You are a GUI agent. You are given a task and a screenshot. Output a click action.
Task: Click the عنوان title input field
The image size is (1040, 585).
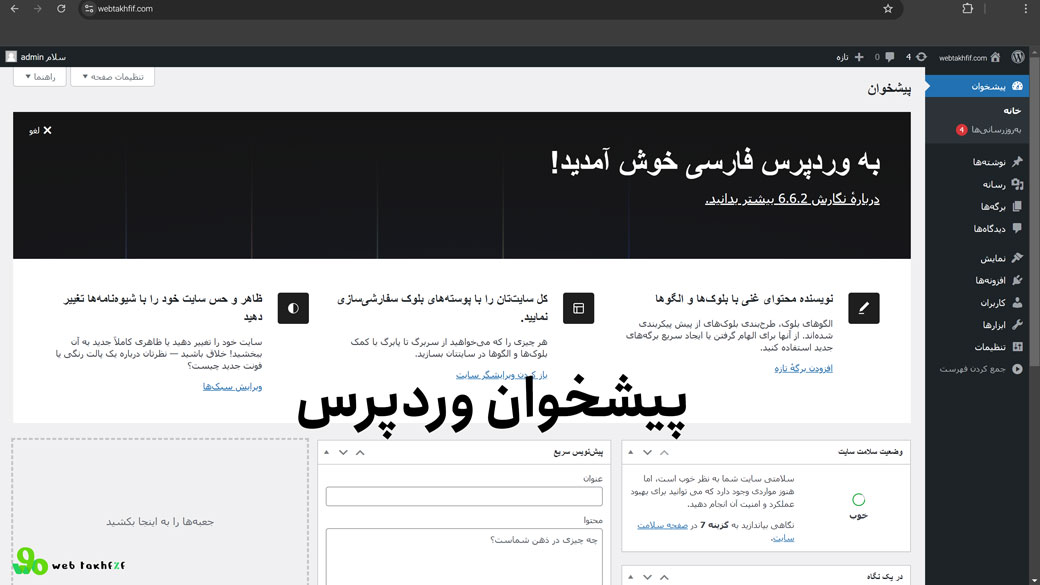[464, 496]
